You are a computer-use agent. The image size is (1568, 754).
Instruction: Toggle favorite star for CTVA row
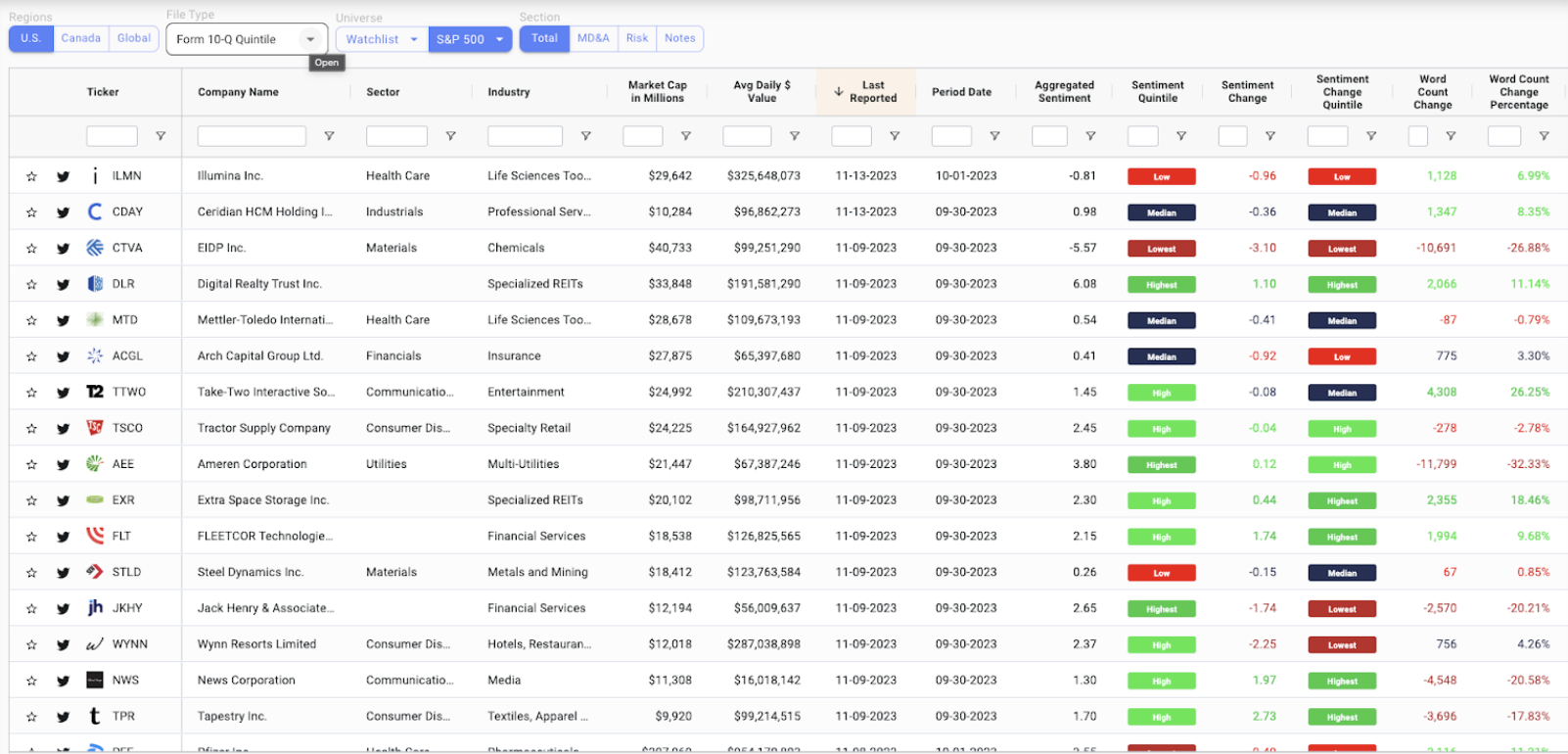[x=31, y=249]
